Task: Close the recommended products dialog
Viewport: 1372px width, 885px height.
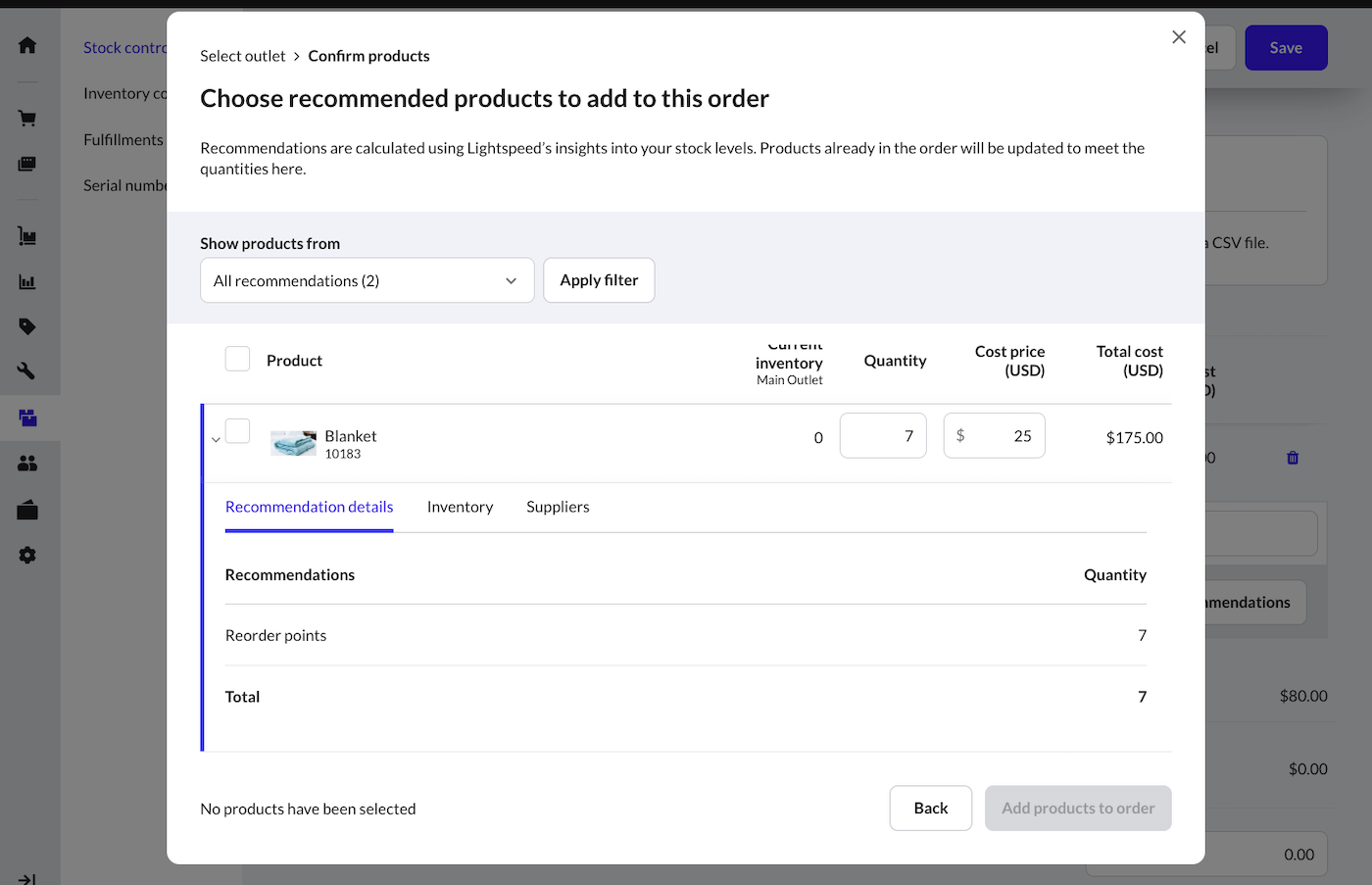Action: [x=1179, y=37]
